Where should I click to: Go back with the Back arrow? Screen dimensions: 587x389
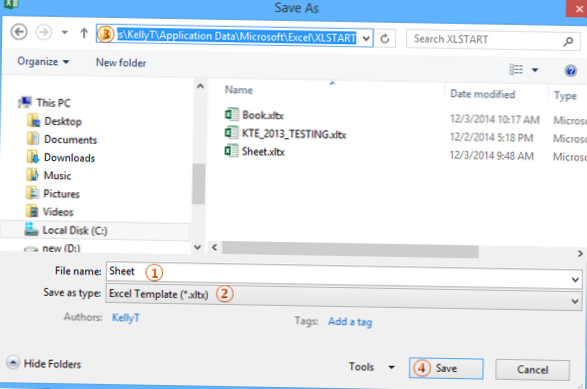tap(19, 32)
